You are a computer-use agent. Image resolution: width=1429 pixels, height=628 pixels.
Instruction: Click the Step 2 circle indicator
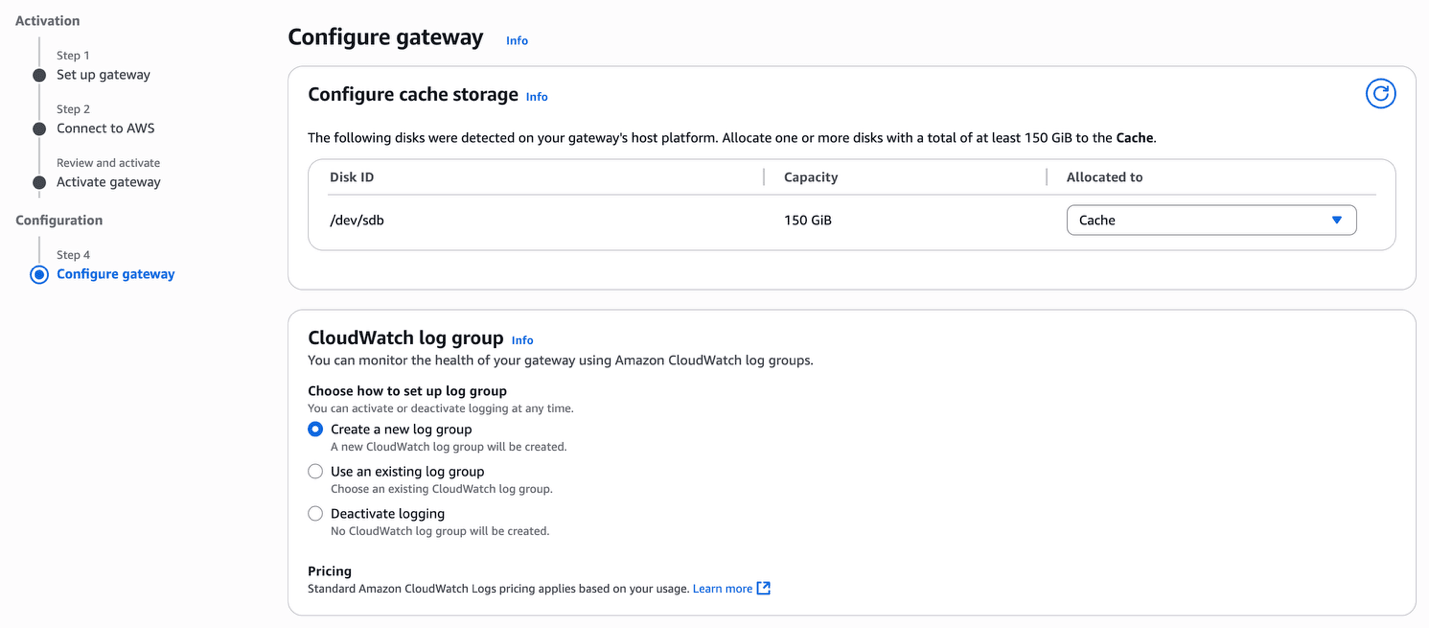[x=38, y=128]
